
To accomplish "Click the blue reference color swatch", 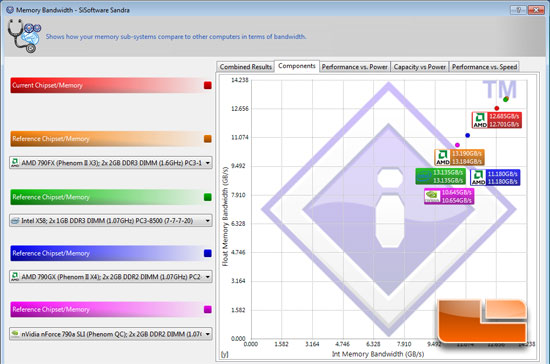I will click(x=208, y=253).
